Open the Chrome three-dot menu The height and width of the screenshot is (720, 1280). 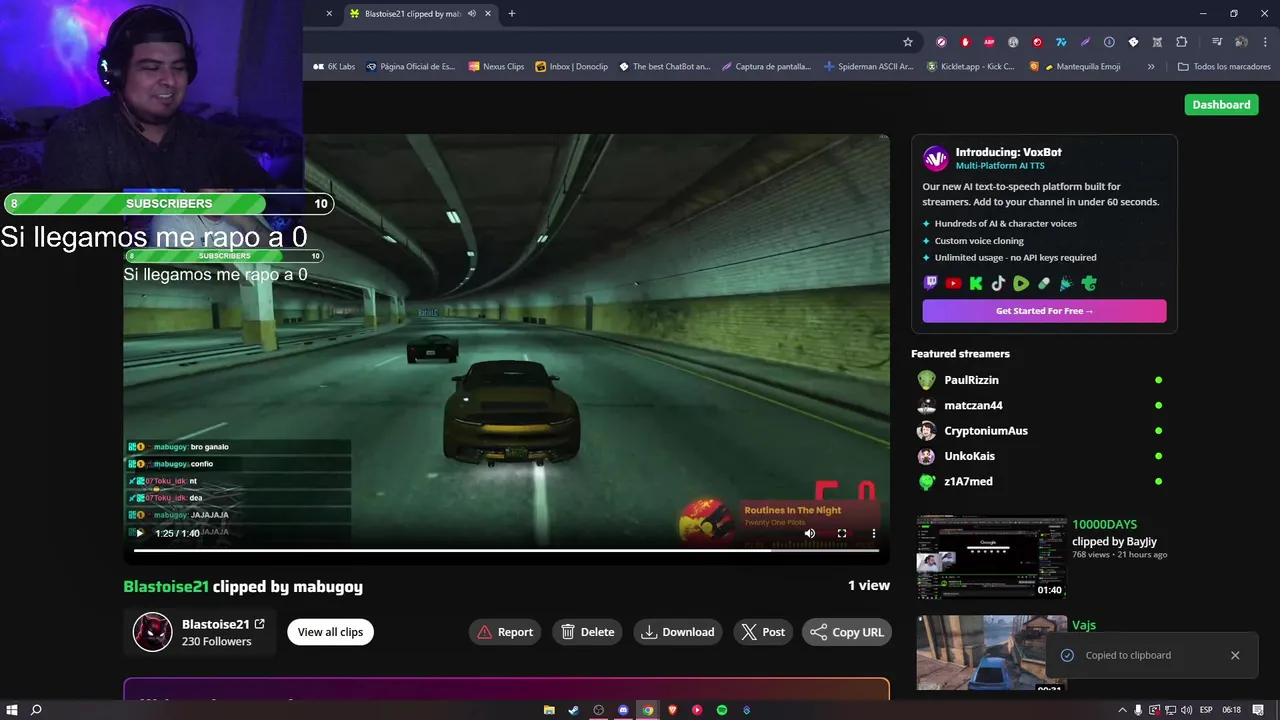pos(1265,42)
